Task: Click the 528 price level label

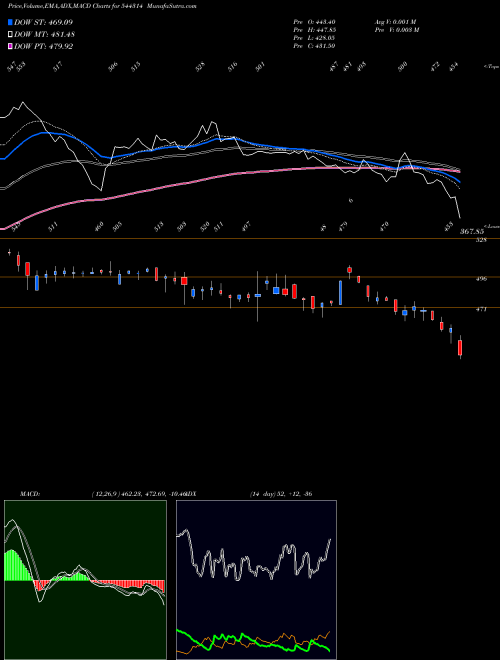Action: click(x=481, y=240)
